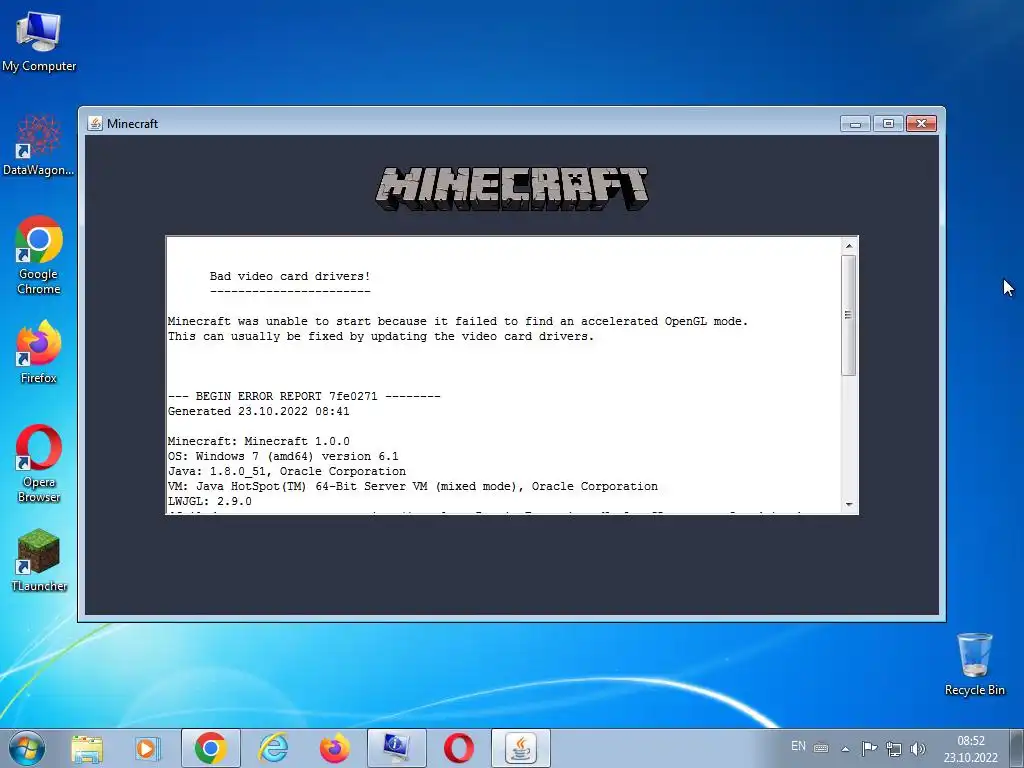The height and width of the screenshot is (768, 1024).
Task: Click the Show desktop strip on the taskbar
Action: [x=1016, y=748]
